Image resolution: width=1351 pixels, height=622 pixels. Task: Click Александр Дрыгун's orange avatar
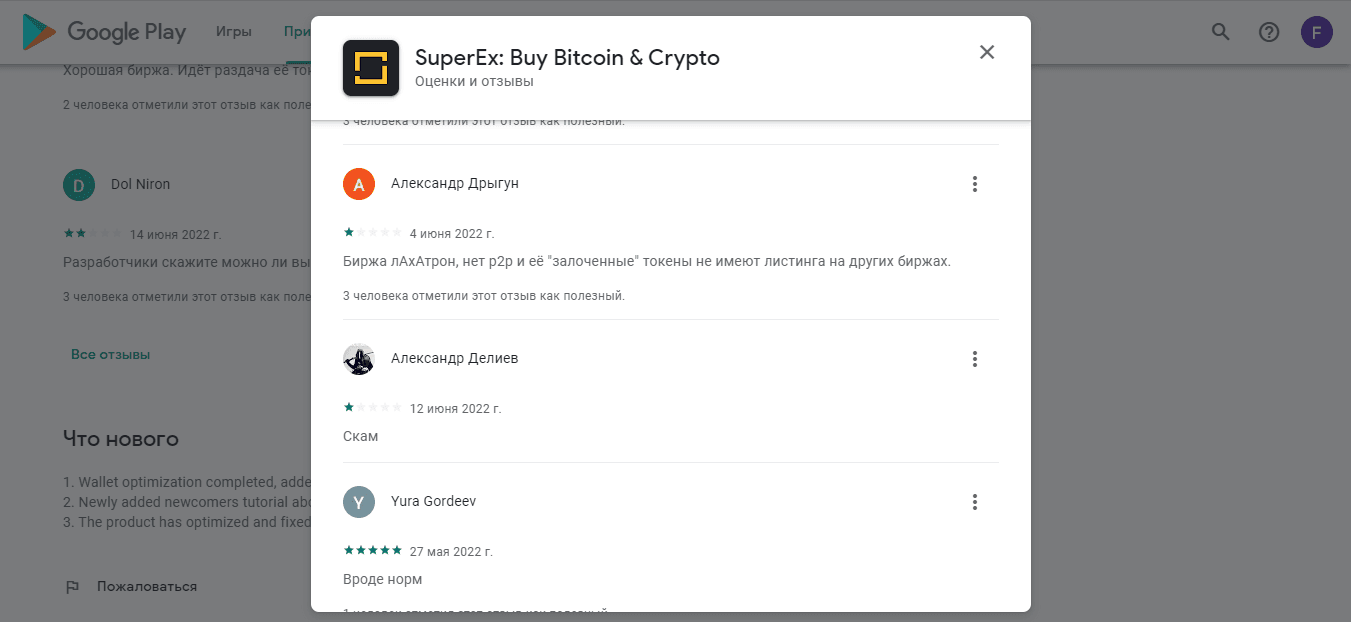(359, 184)
